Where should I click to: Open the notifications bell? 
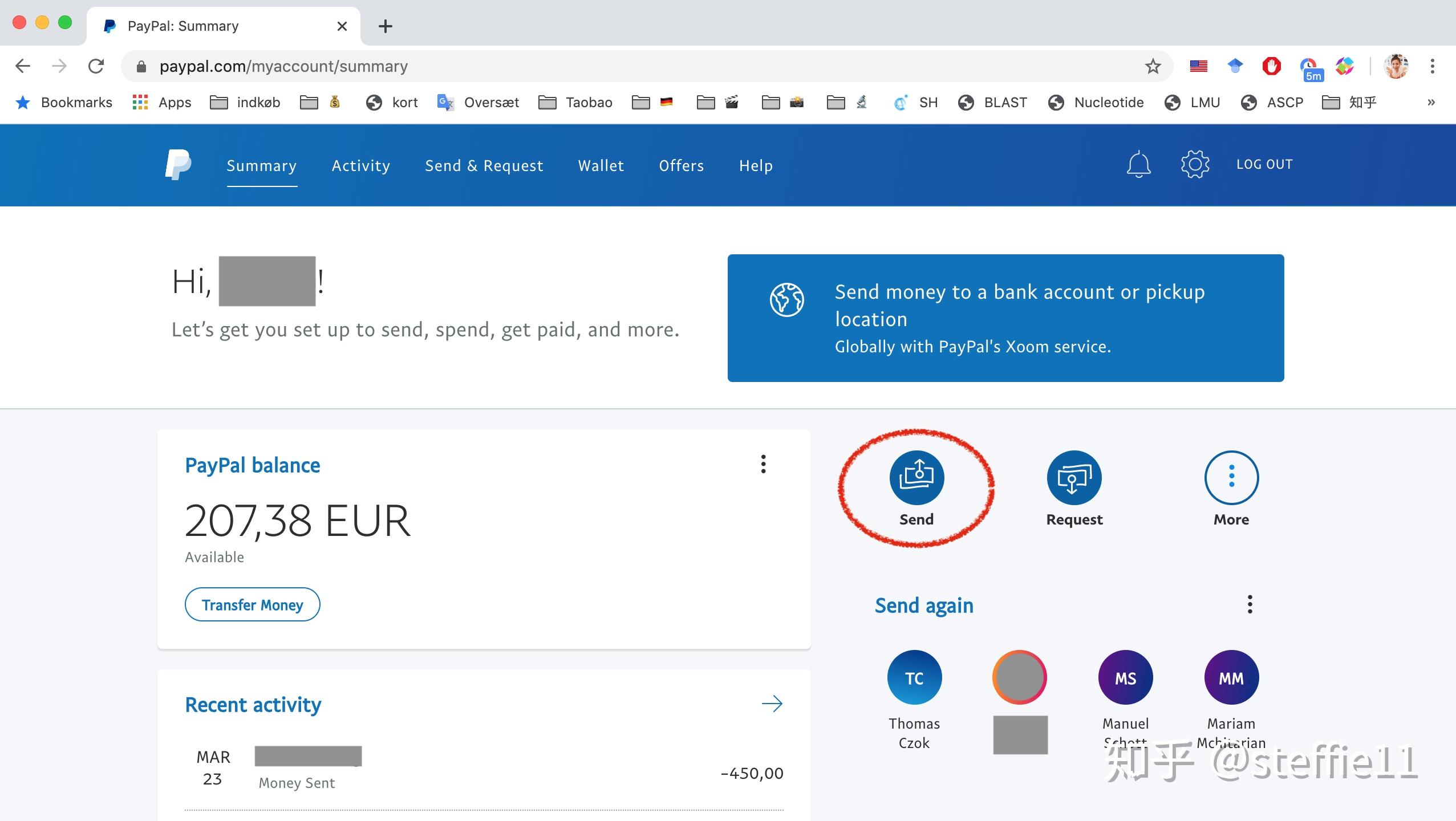pos(1138,165)
